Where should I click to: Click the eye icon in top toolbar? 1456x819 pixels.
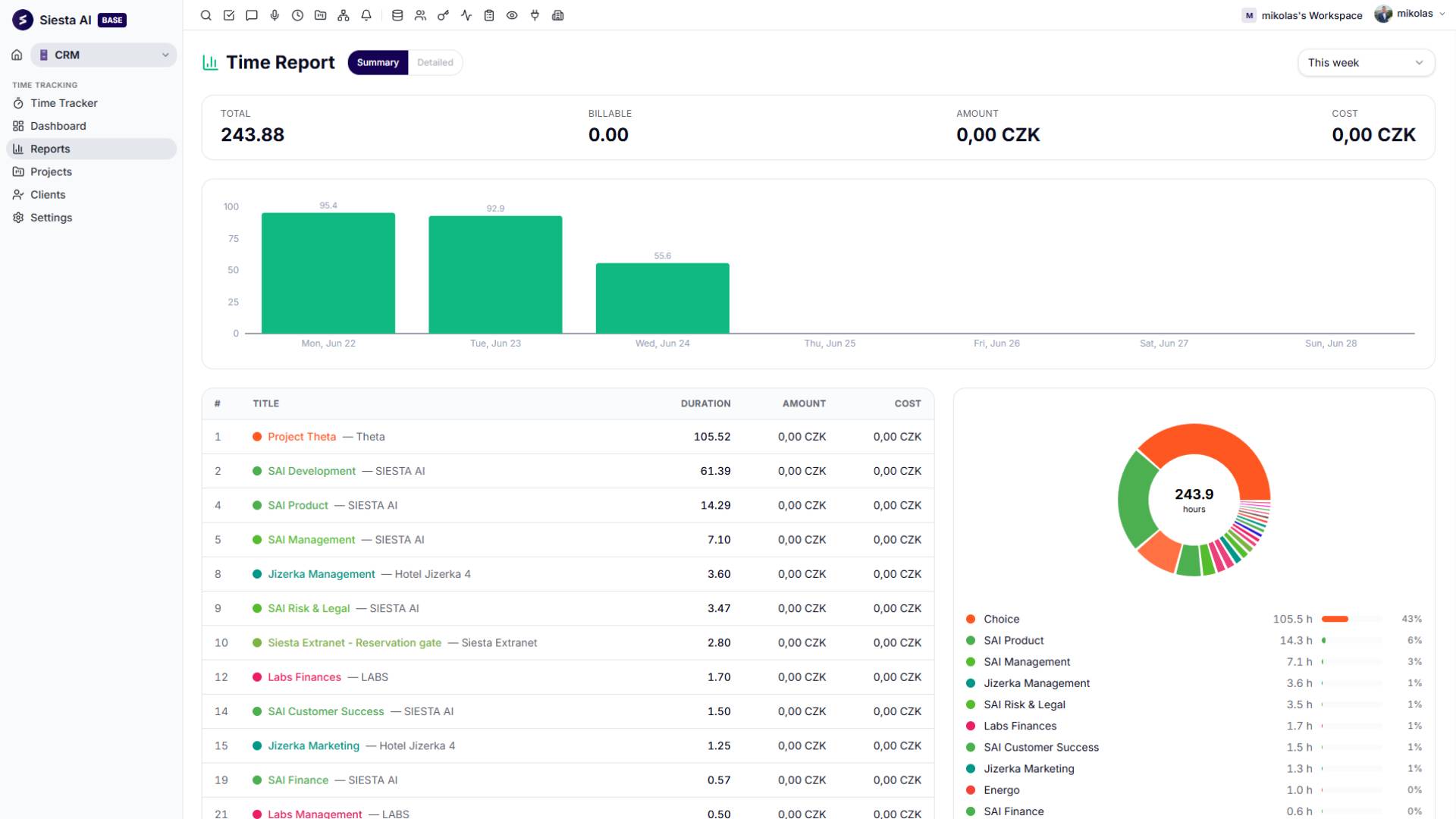click(512, 15)
